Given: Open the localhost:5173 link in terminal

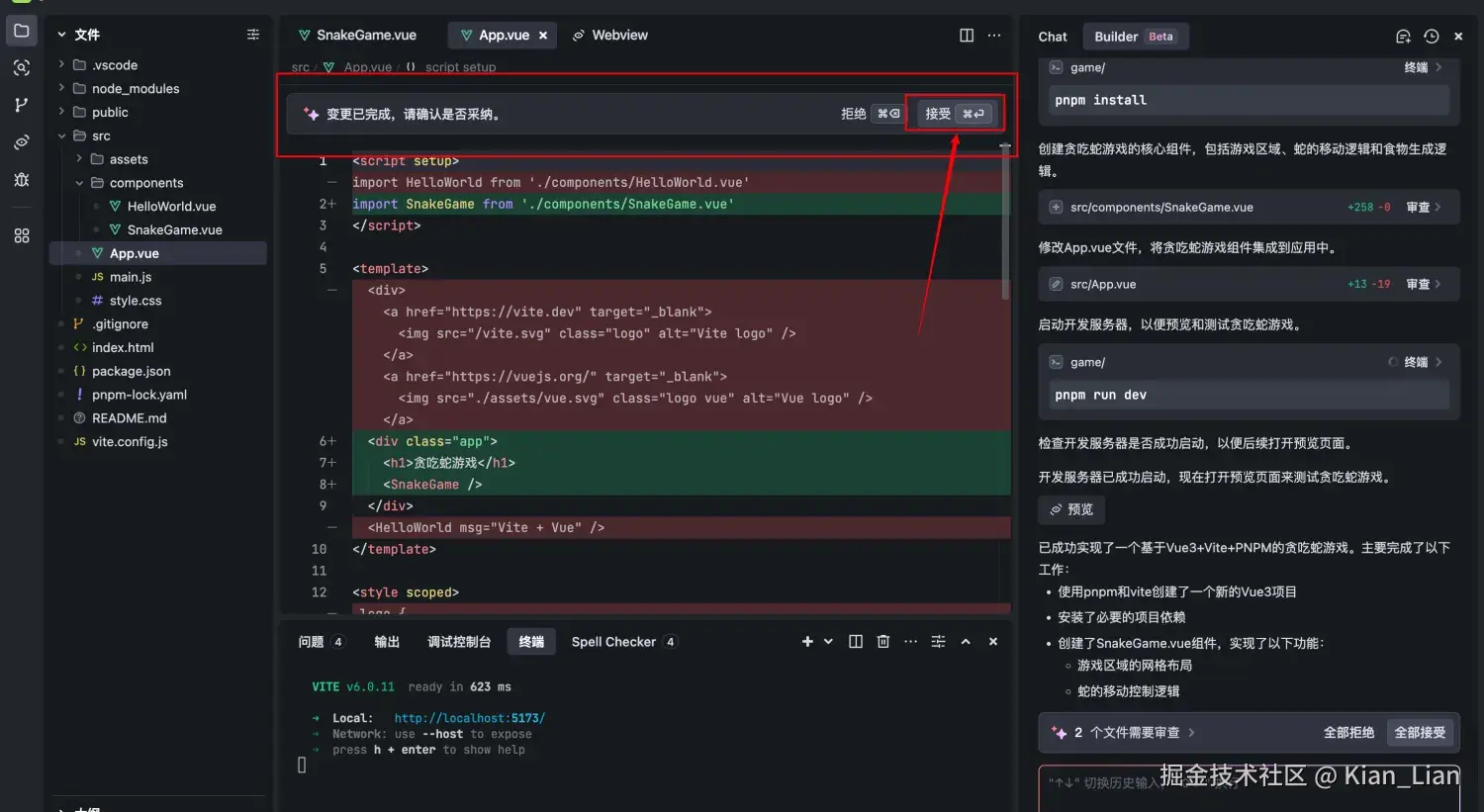Looking at the screenshot, I should [x=469, y=718].
